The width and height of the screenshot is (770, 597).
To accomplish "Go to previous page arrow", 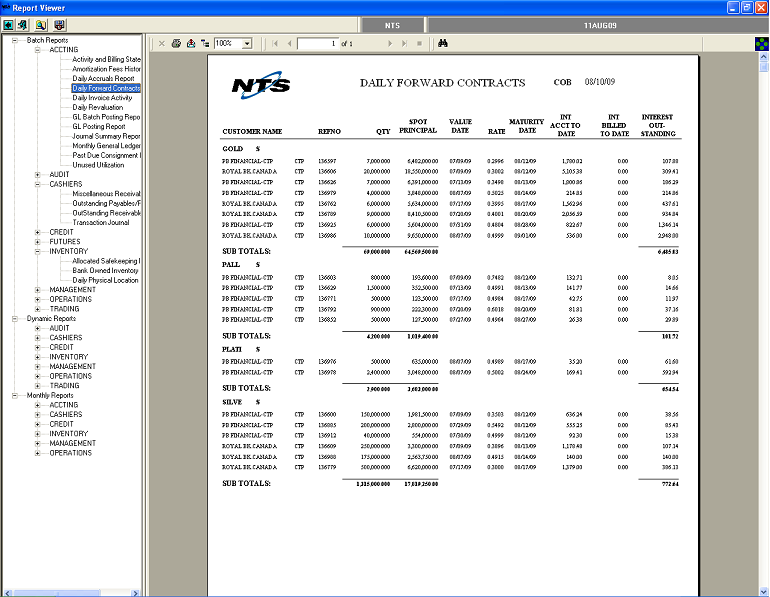I will [x=289, y=43].
